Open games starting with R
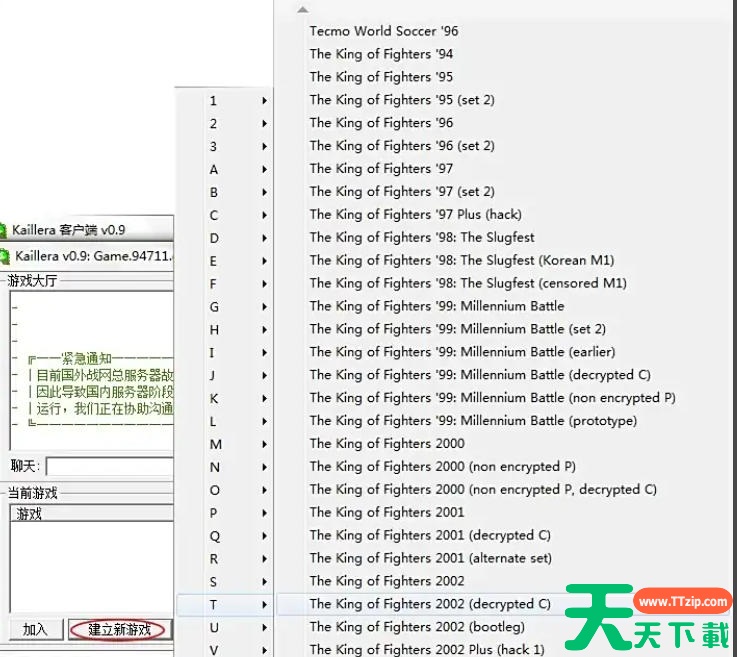The image size is (737, 657). coord(225,559)
